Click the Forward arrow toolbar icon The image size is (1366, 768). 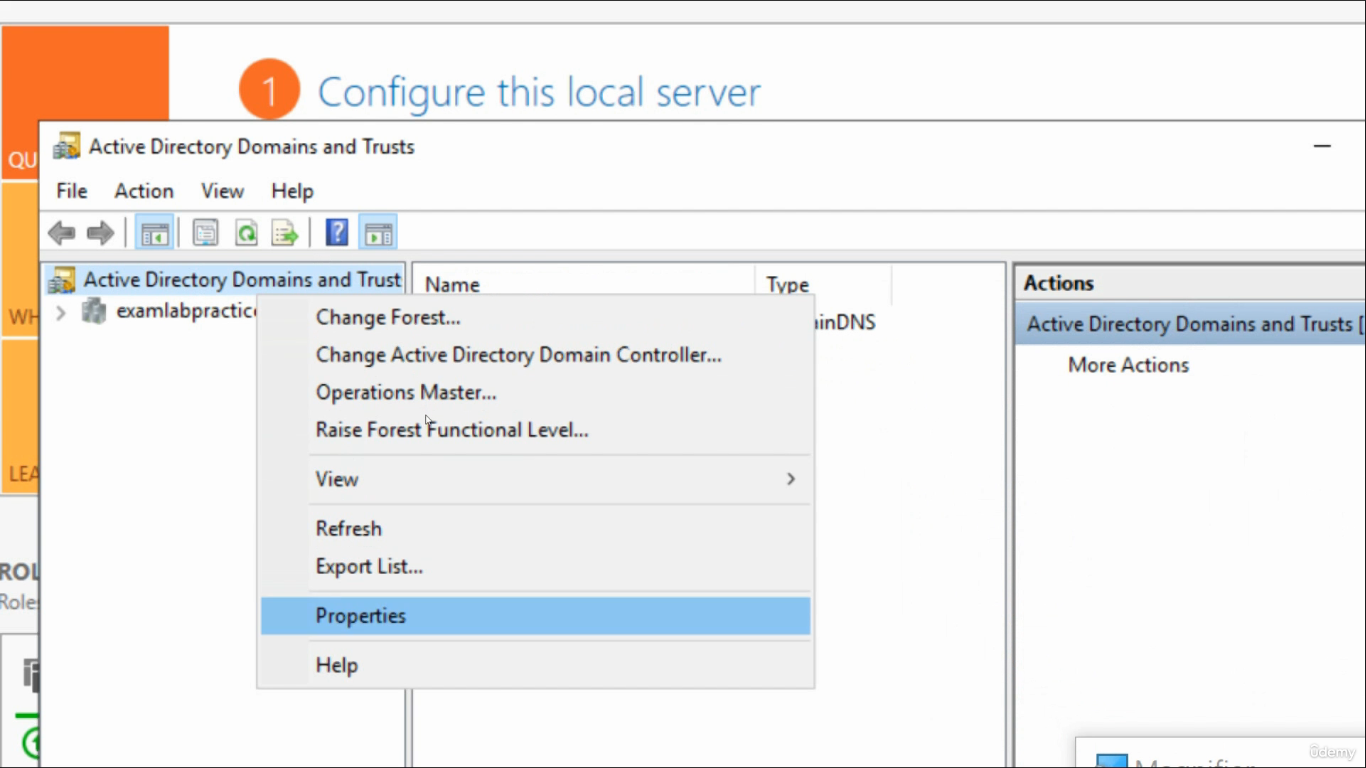[100, 234]
